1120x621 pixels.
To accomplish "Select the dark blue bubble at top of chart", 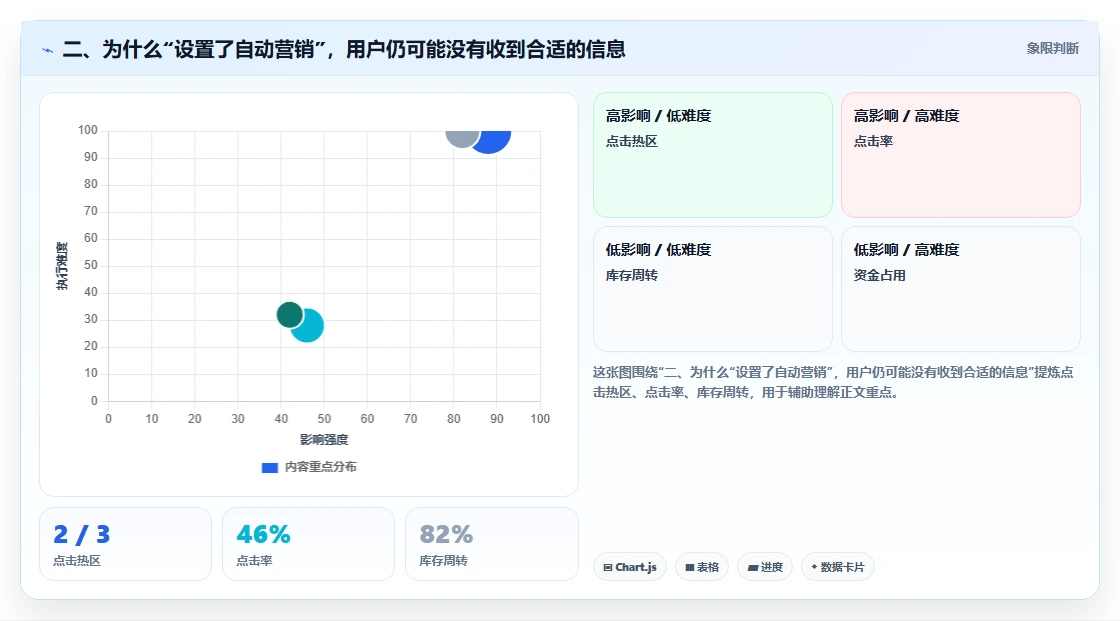I will pos(493,139).
